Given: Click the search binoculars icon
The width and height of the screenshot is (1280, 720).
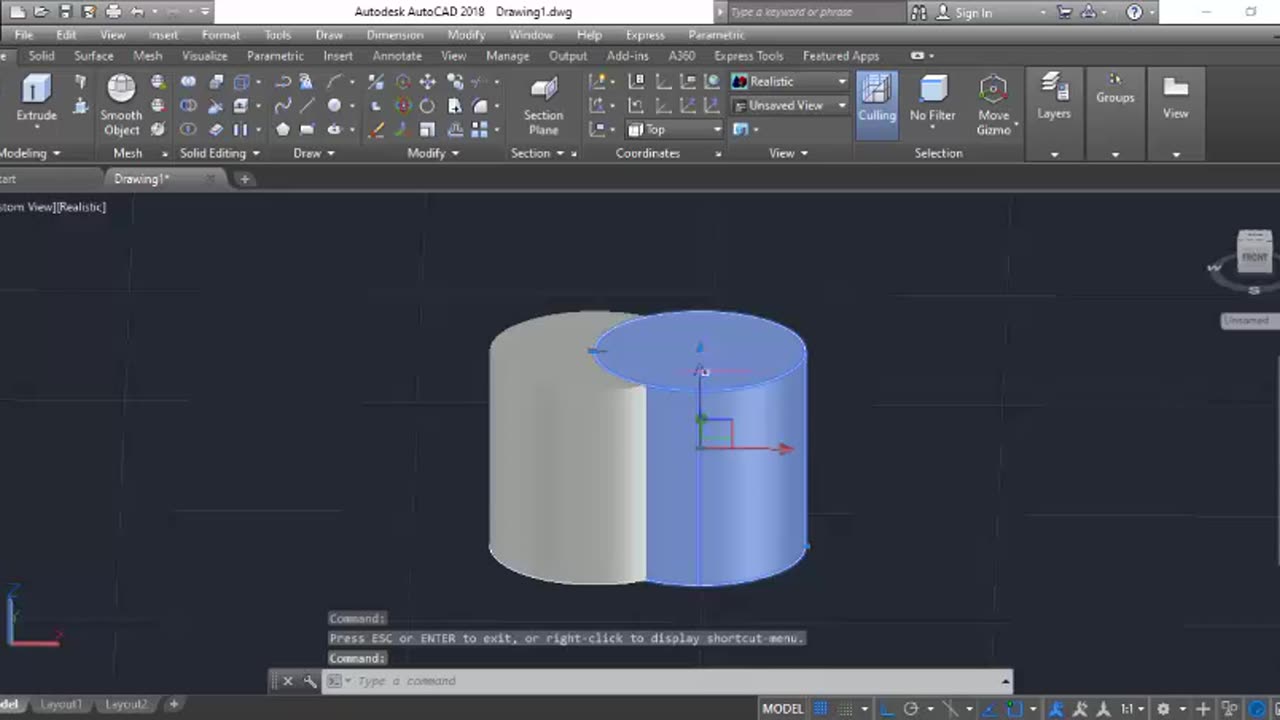Looking at the screenshot, I should pos(920,12).
